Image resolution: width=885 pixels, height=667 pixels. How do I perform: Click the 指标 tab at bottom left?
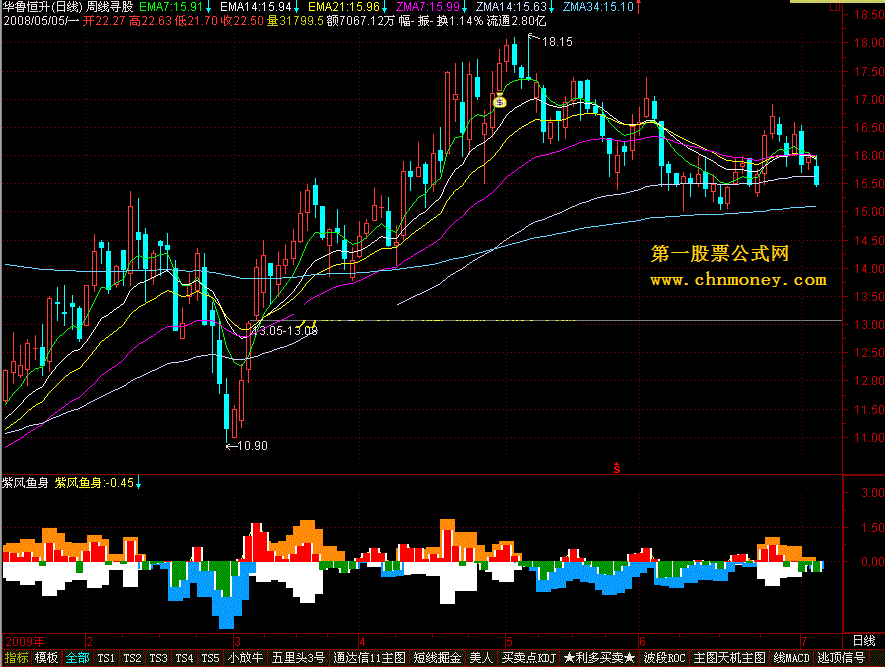click(x=16, y=658)
